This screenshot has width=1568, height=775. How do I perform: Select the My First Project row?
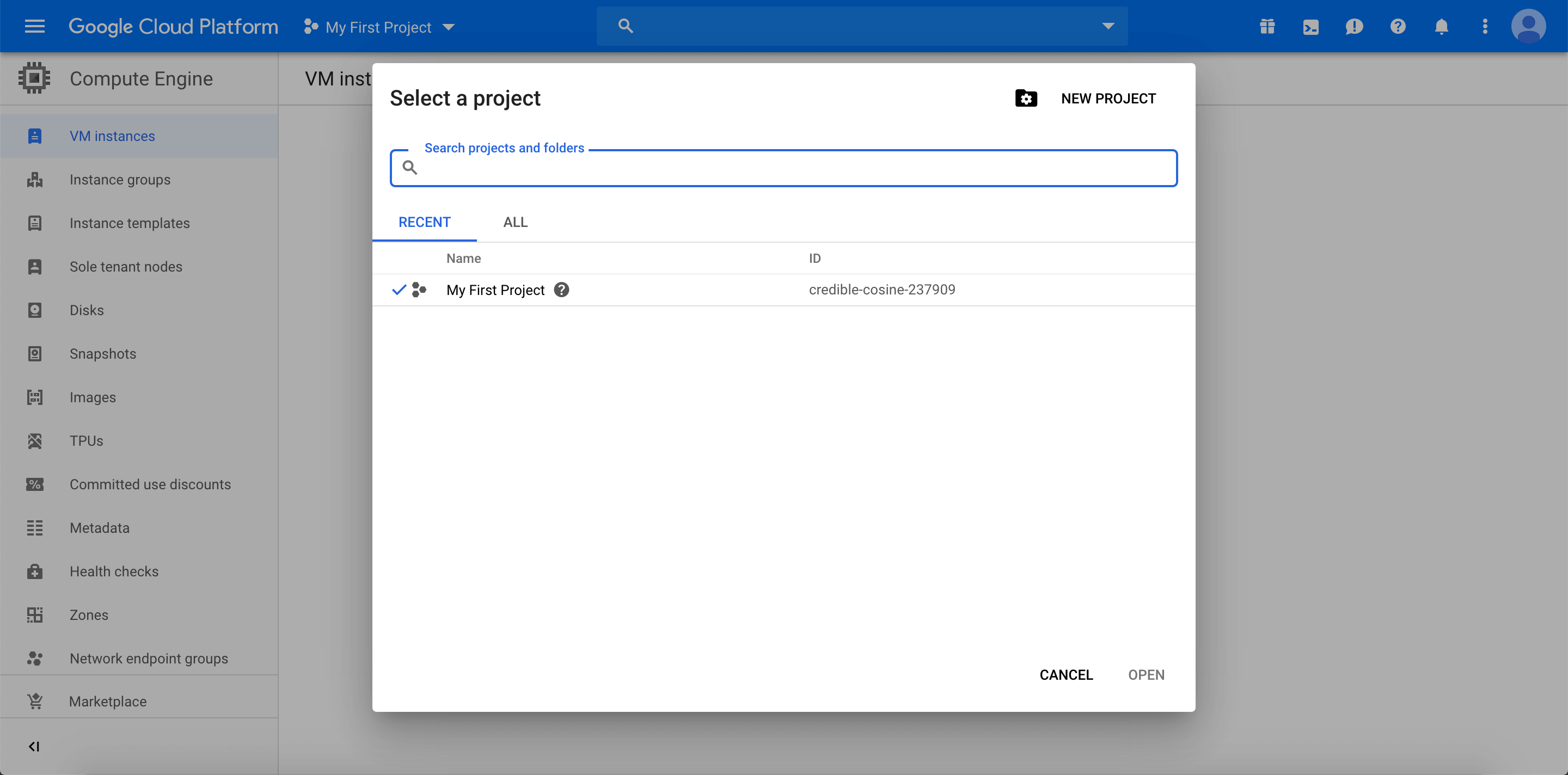click(495, 290)
